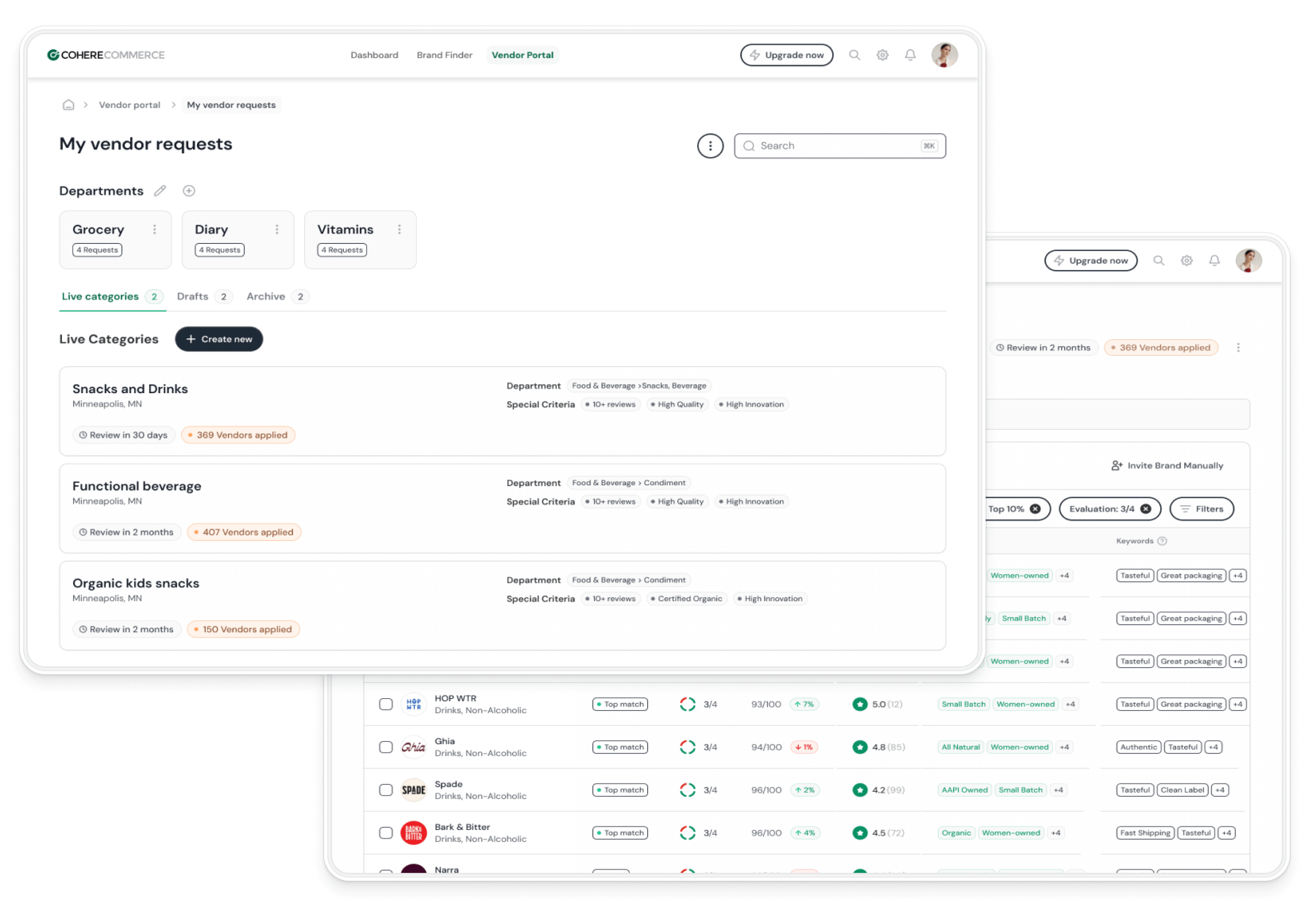Open Vitamins department options menu

pyautogui.click(x=399, y=229)
